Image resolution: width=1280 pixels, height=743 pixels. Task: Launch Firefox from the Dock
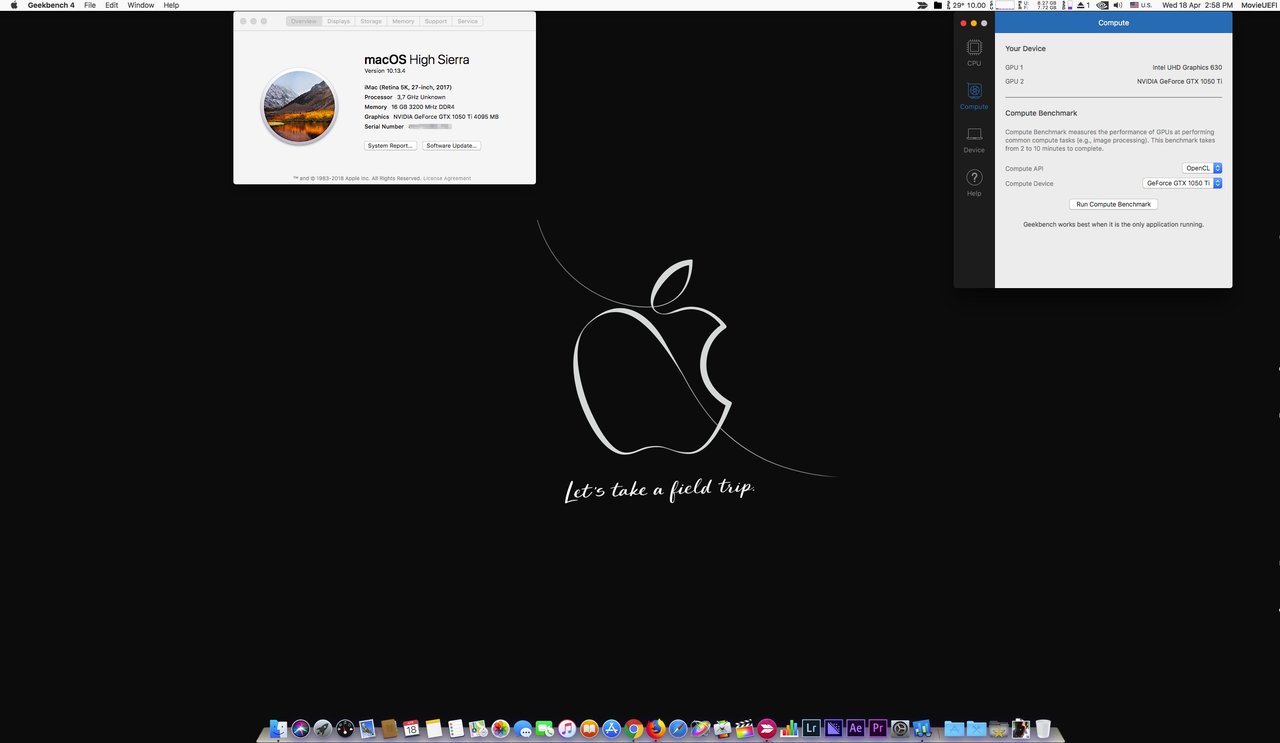(x=655, y=729)
